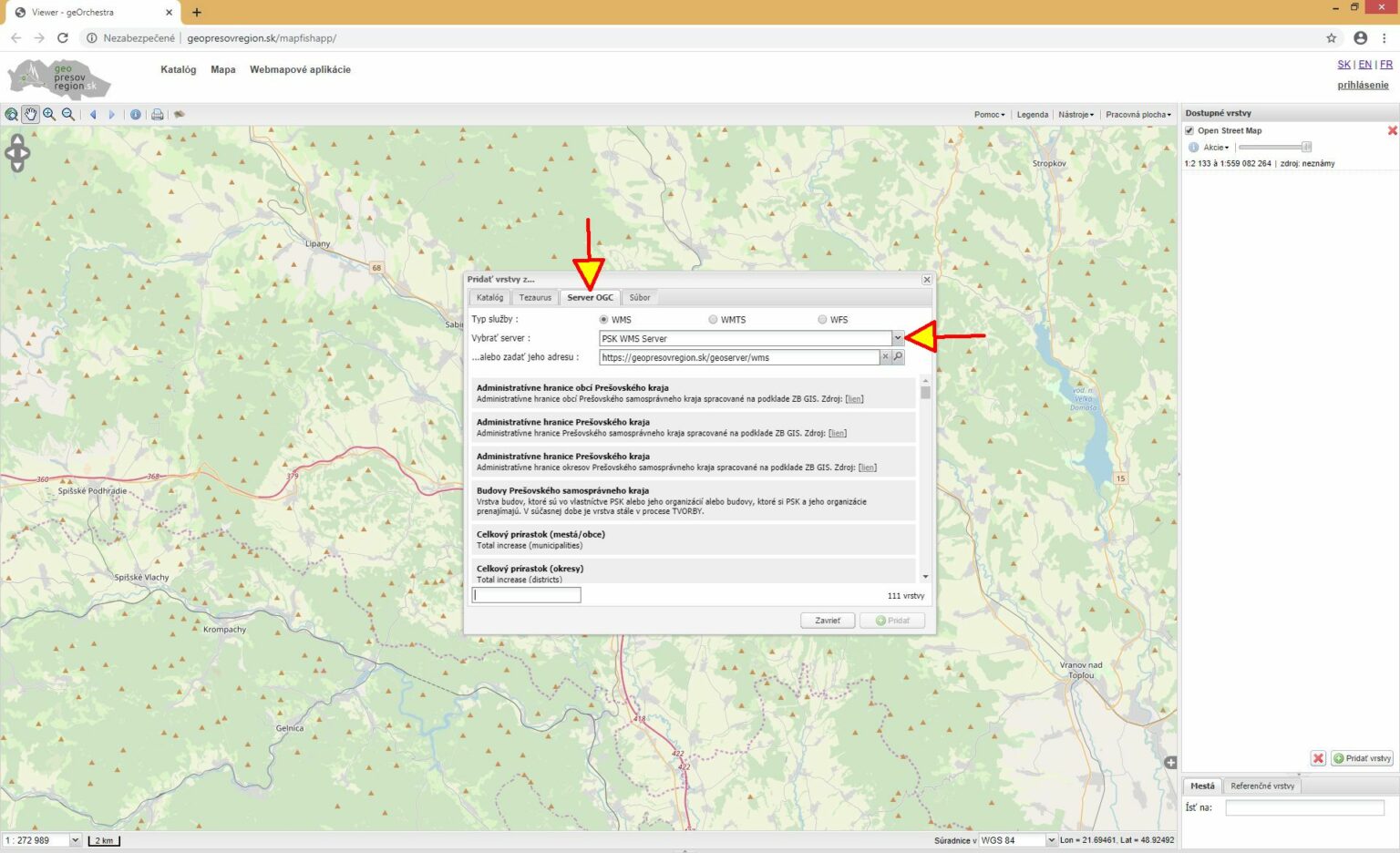Viewport: 1400px width, 853px height.
Task: Switch to the Súbor tab
Action: pos(639,297)
